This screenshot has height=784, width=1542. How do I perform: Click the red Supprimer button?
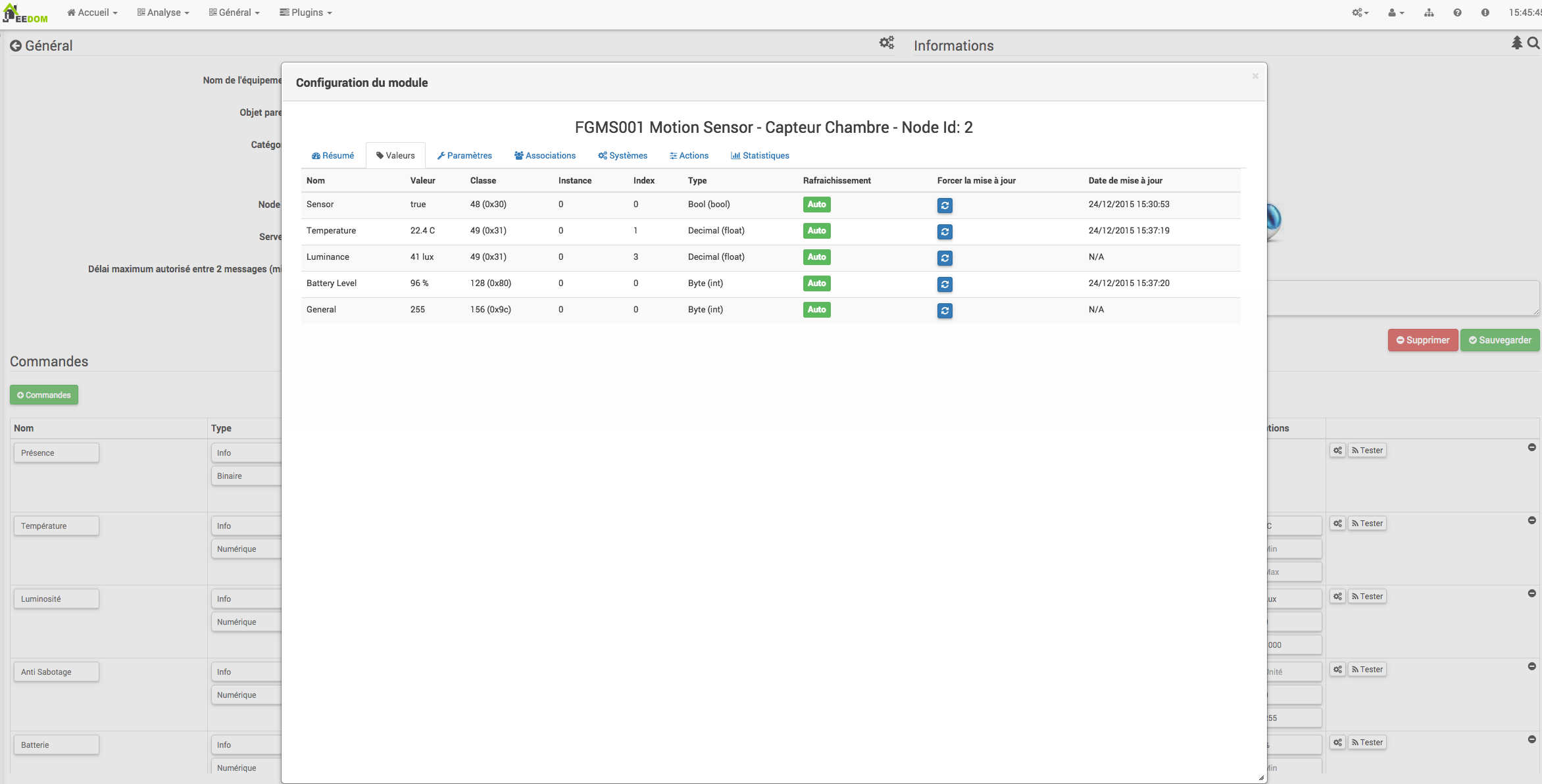tap(1423, 340)
